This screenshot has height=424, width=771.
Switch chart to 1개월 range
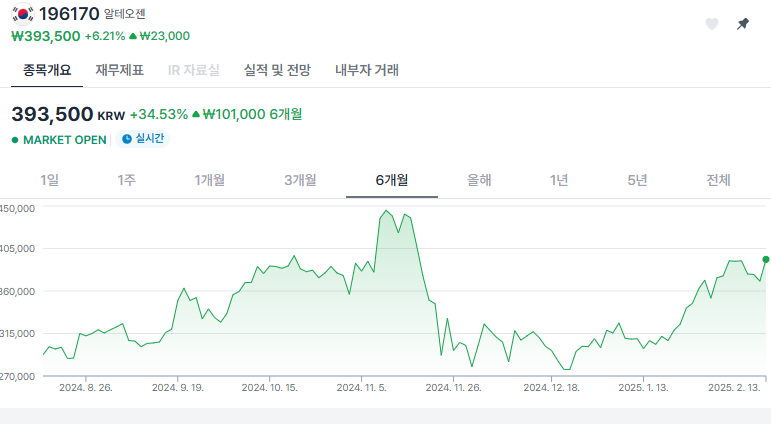point(210,180)
